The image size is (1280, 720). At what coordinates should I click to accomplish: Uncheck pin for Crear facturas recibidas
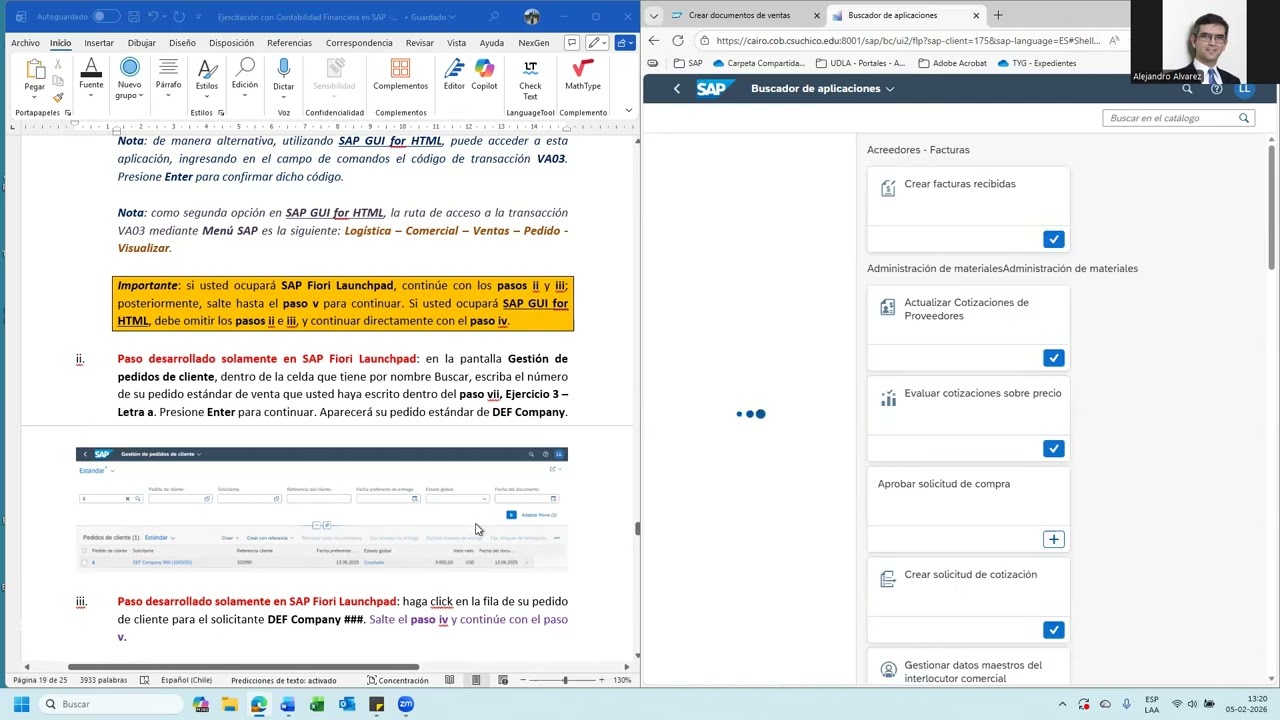pyautogui.click(x=1053, y=239)
